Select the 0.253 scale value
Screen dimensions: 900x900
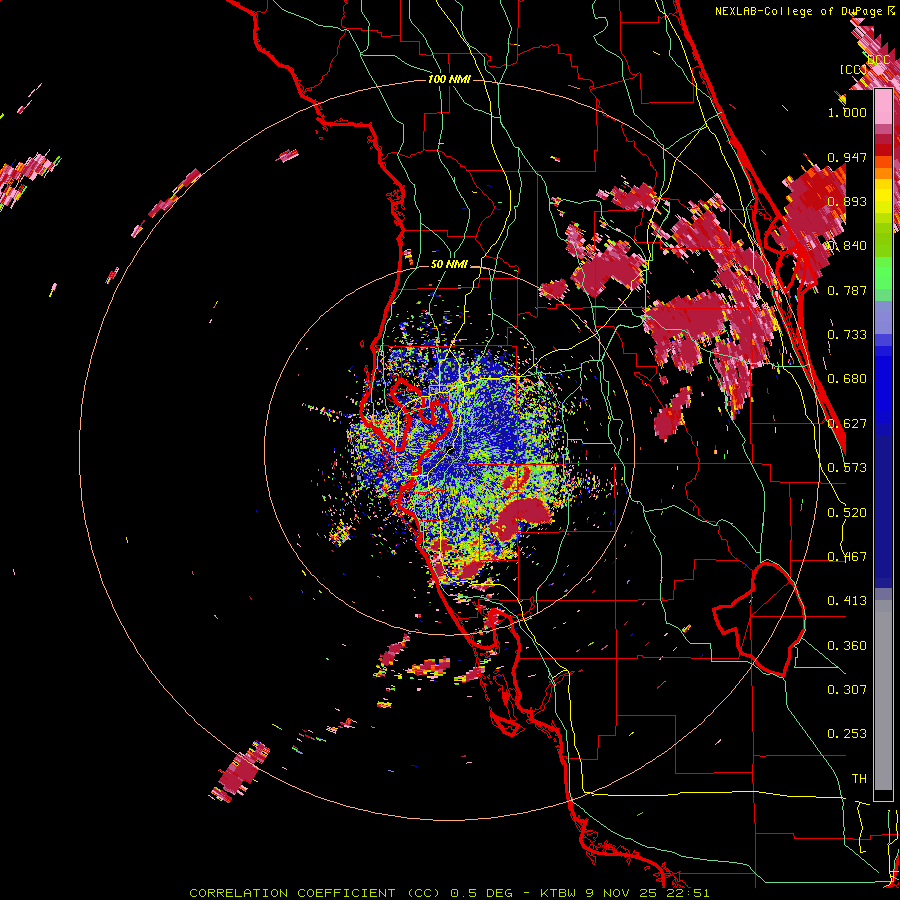pyautogui.click(x=847, y=734)
